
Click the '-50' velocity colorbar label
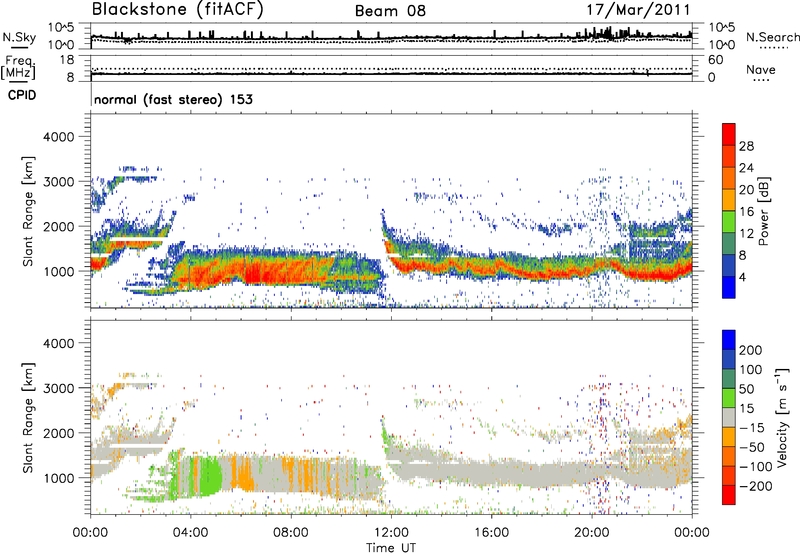pos(752,447)
